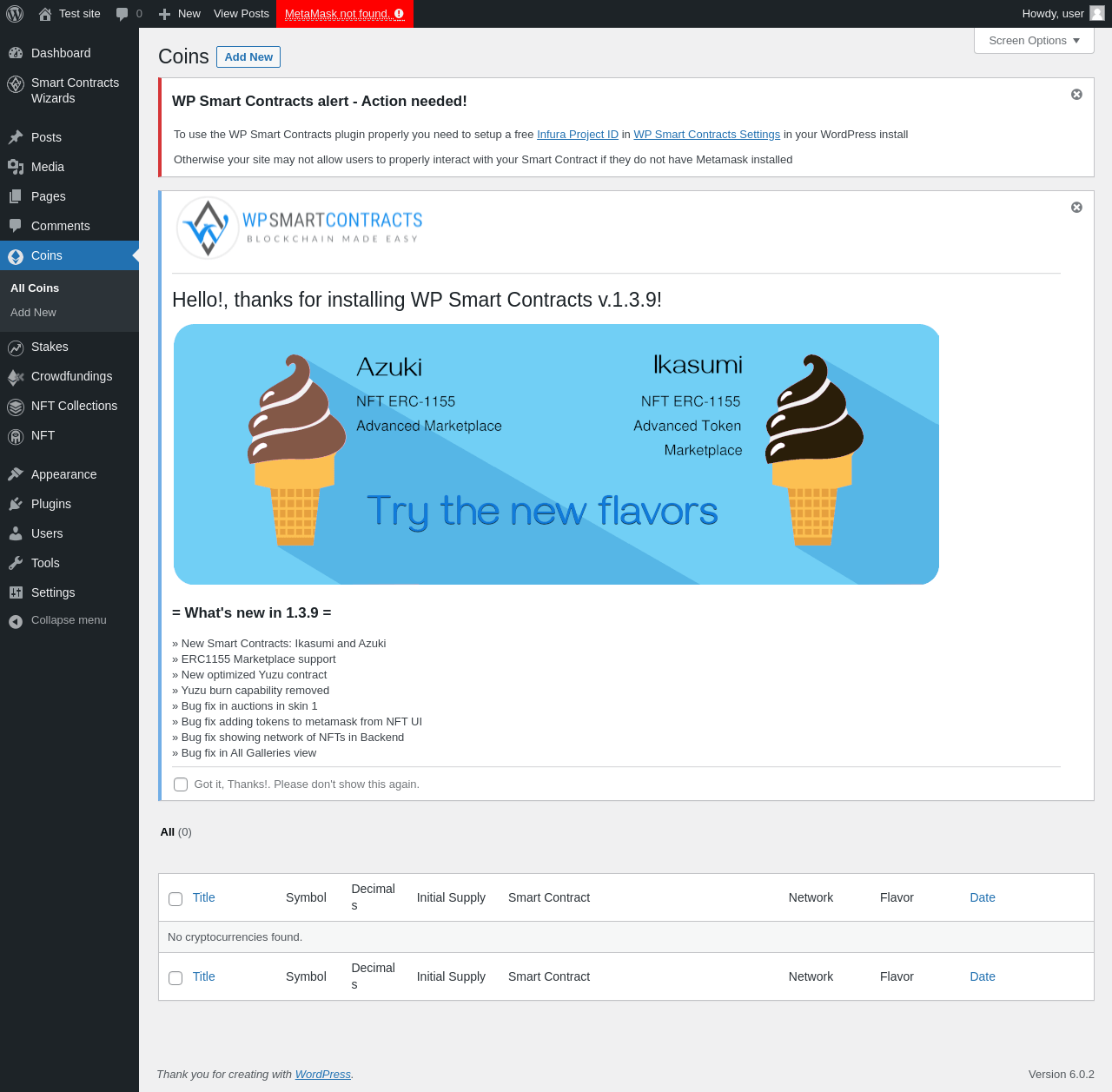Click the Dashboard gauge icon
1112x1092 pixels.
tap(16, 53)
